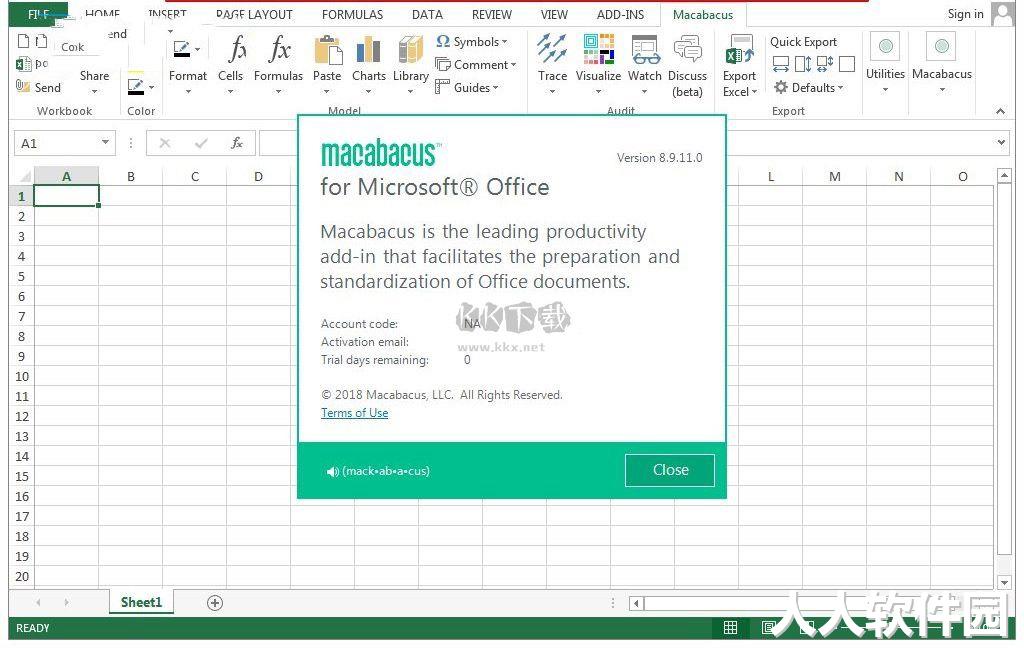Open the Terms of Use link
Screen dimensions: 1024x648
(x=355, y=413)
